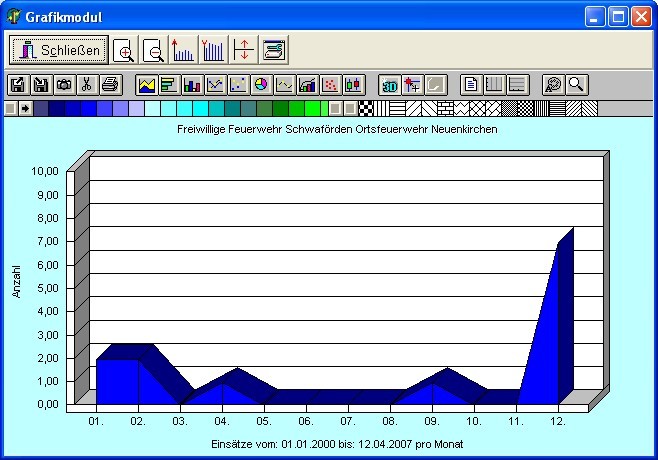The image size is (658, 460).
Task: Pick the pale lavender color swatch
Action: (137, 108)
